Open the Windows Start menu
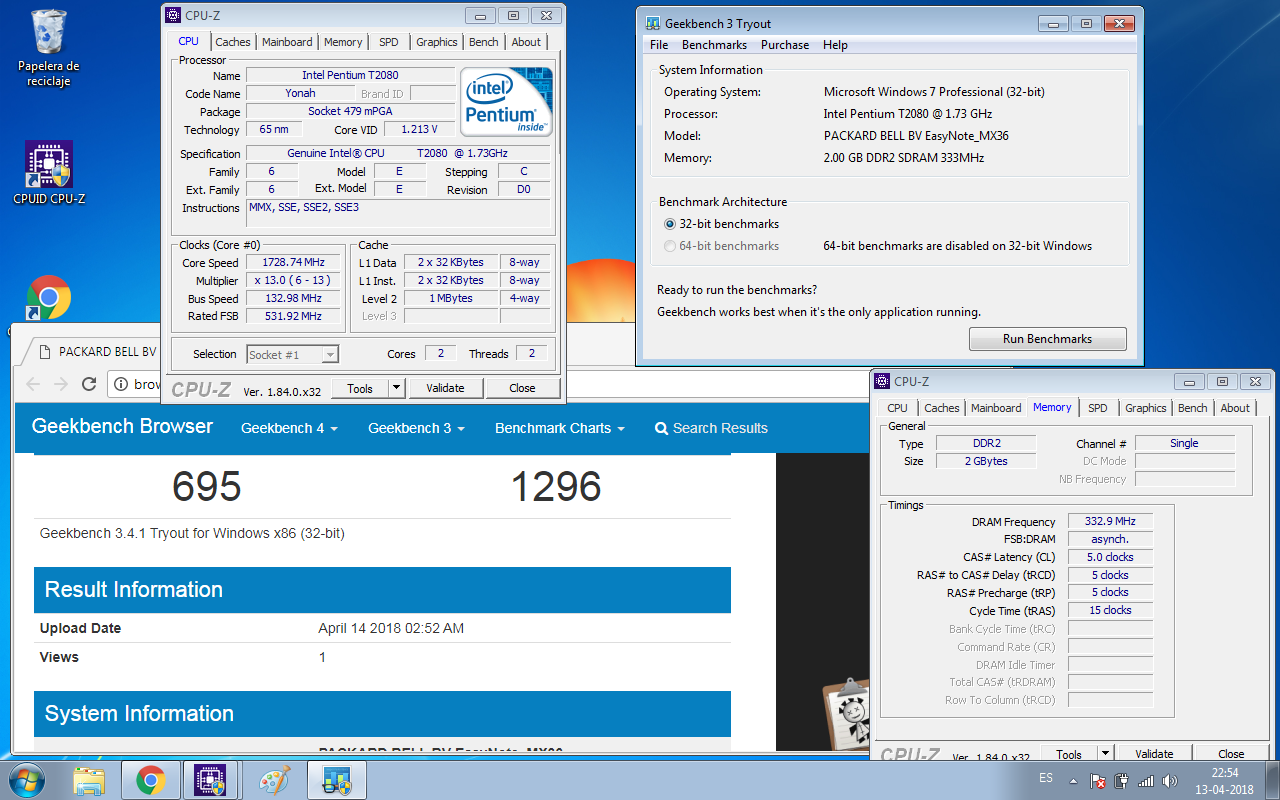 tap(28, 780)
